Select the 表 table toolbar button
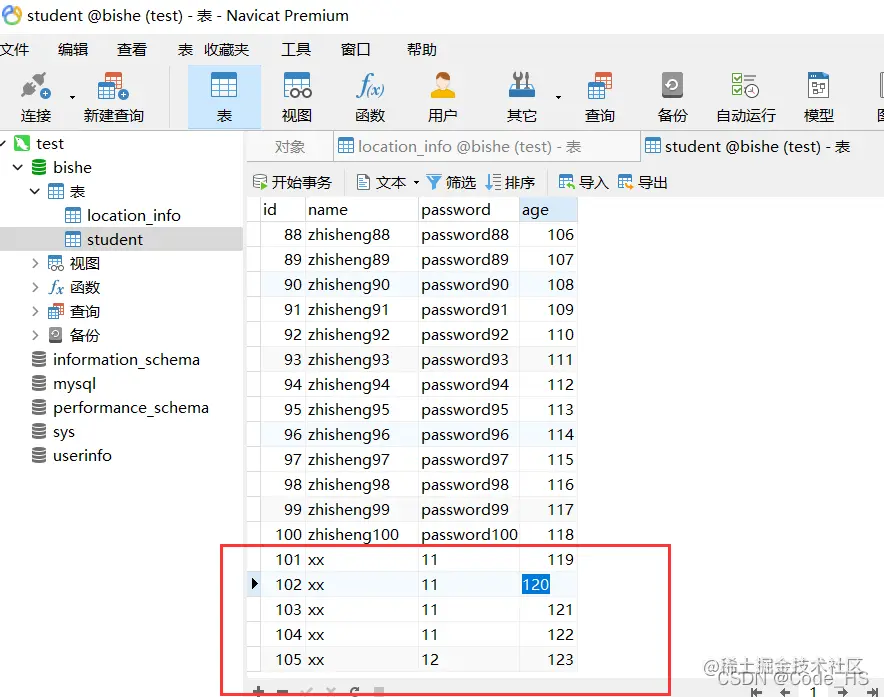 point(224,97)
